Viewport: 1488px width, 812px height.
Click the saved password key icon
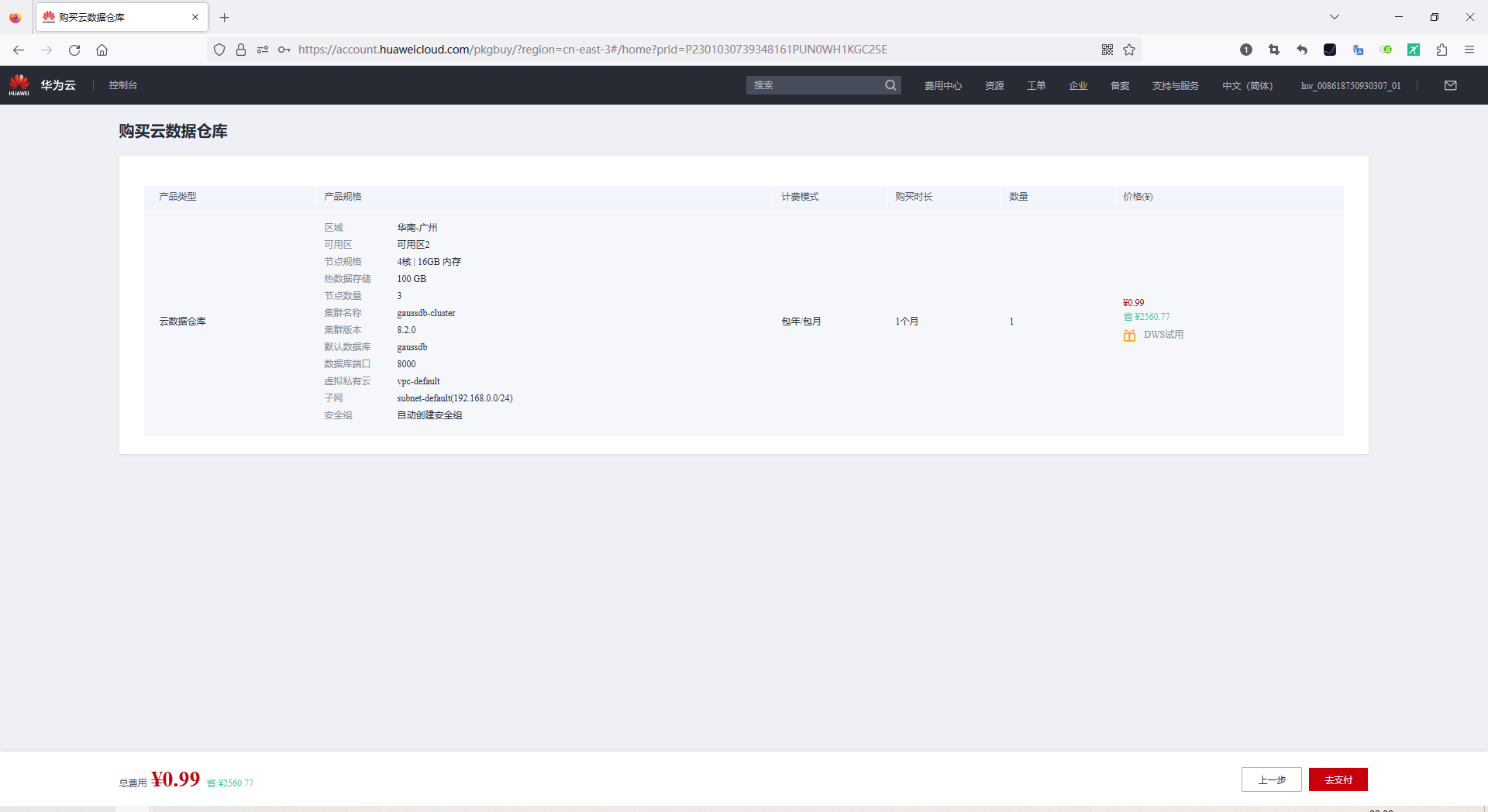tap(284, 50)
